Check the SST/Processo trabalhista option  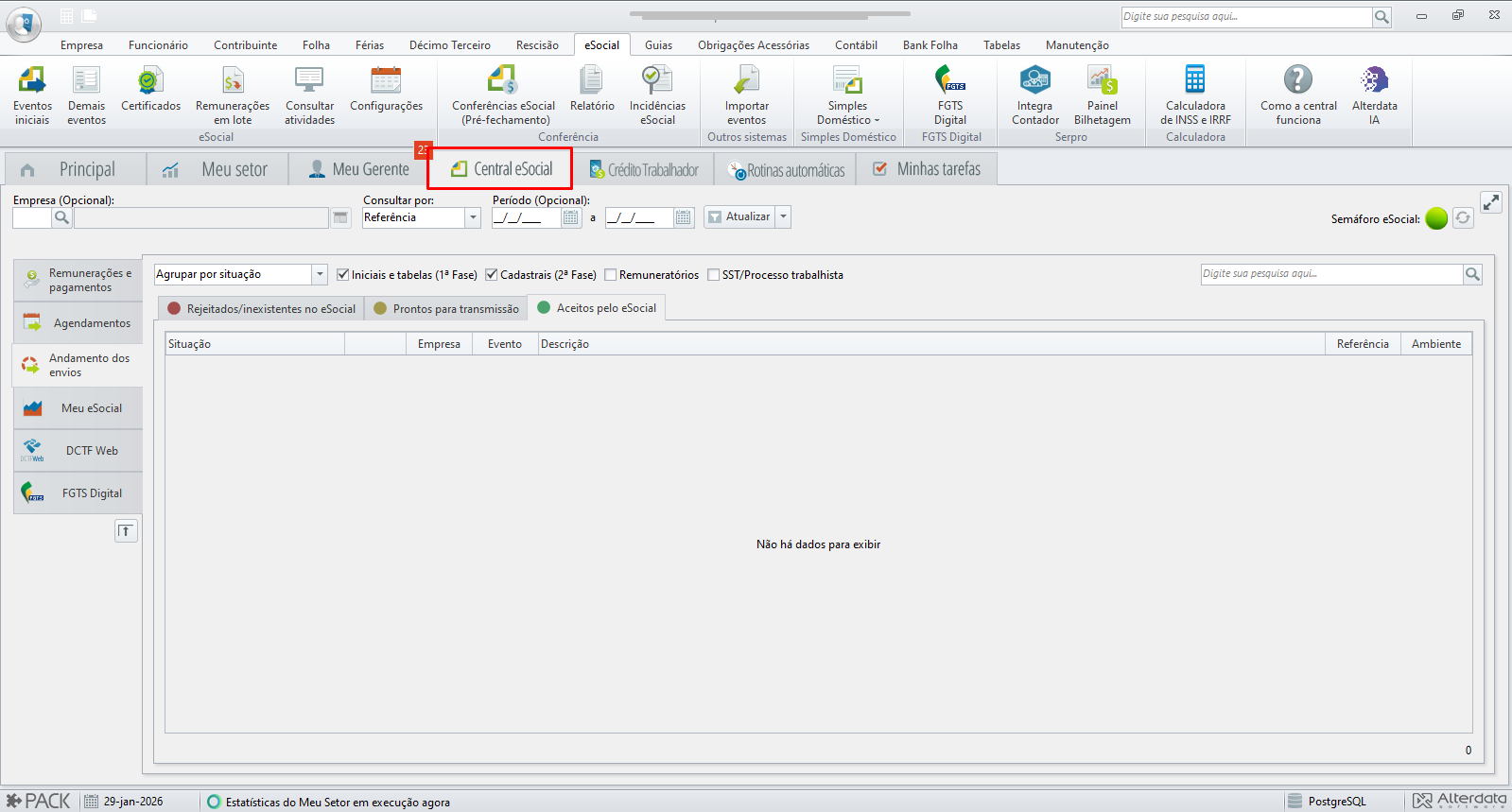(714, 275)
